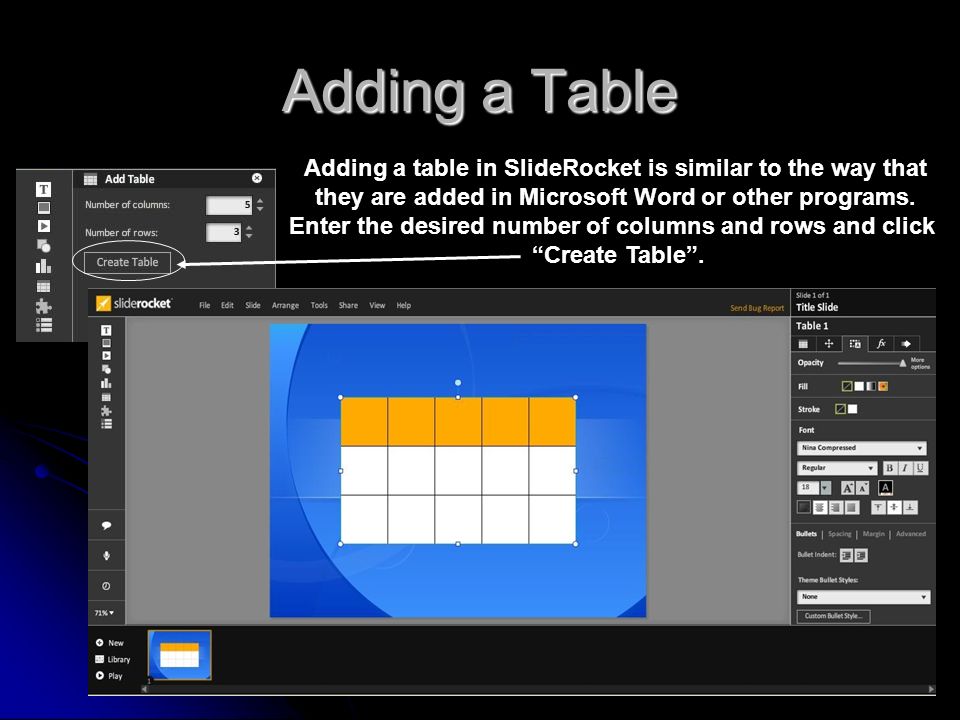Screen dimensions: 960x720
Task: Open the Regular font style dropdown
Action: [836, 468]
